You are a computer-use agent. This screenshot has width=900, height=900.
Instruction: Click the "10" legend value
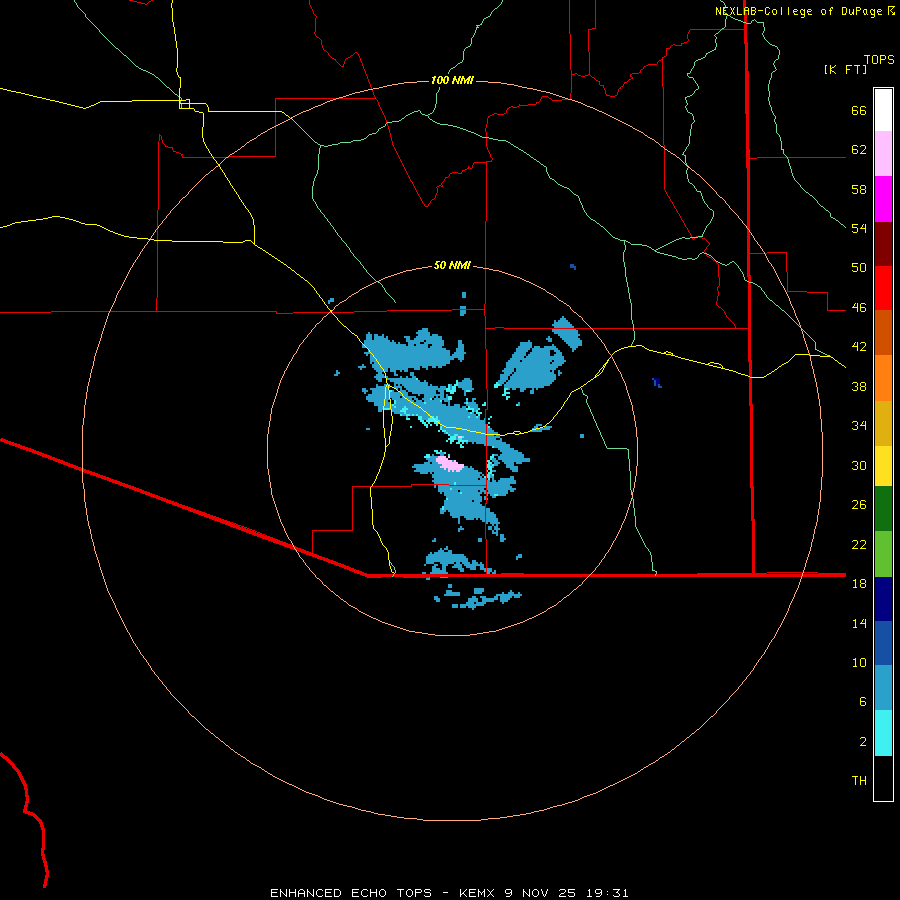[859, 662]
